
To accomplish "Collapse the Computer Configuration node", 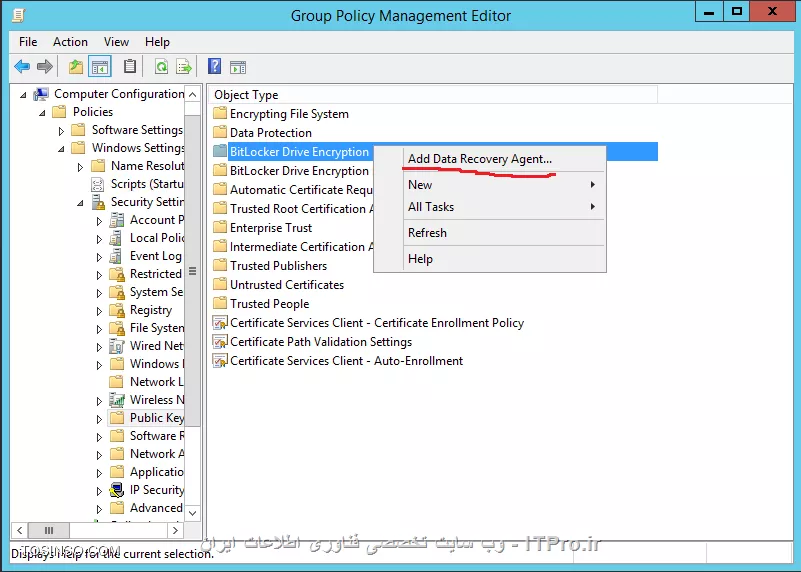I will pyautogui.click(x=23, y=95).
